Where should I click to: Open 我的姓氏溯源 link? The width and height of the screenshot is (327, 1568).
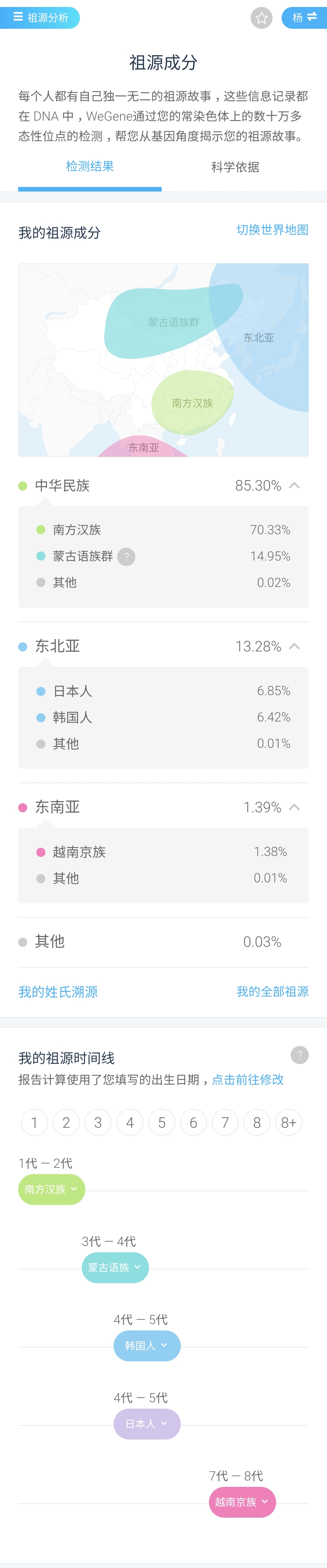[x=58, y=992]
